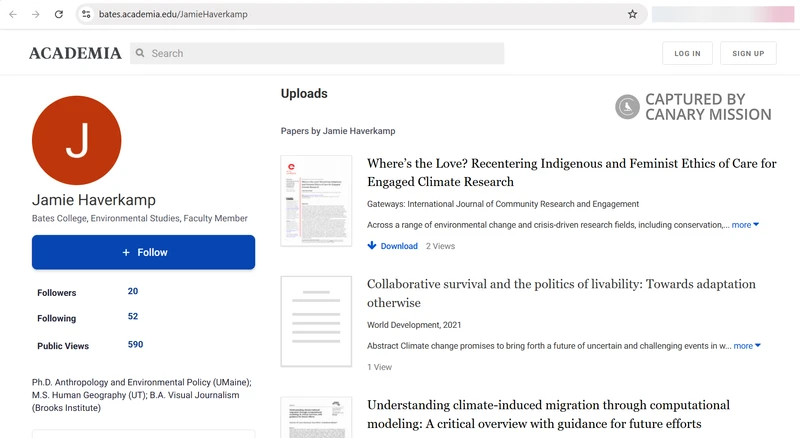Click the browser forward arrow
Viewport: 800px width, 438px height.
click(x=36, y=14)
